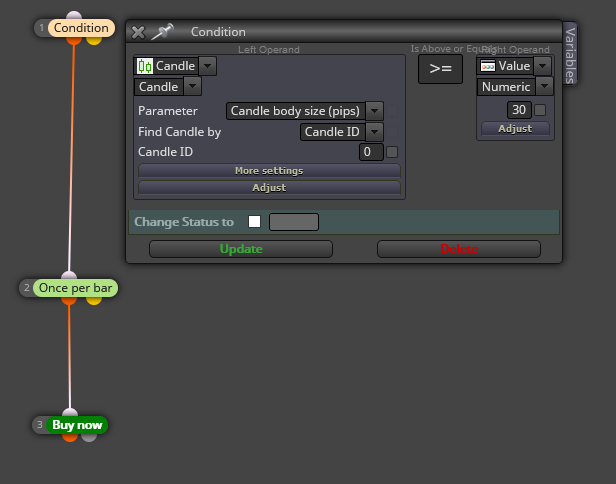Open the second Candle type dropdown arrow
Screen dimensions: 616x484
(x=192, y=86)
